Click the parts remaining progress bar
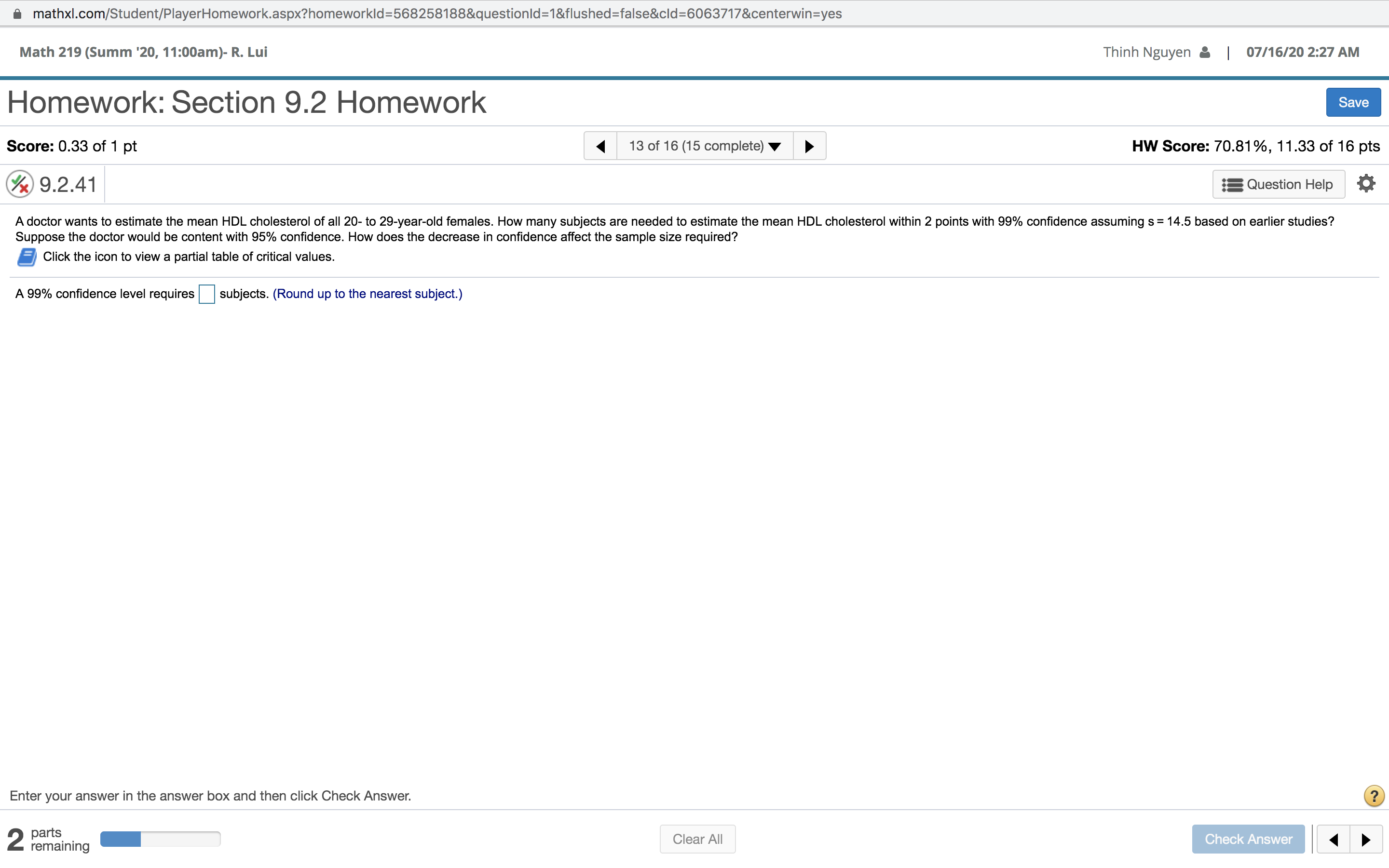Image resolution: width=1389 pixels, height=868 pixels. (161, 838)
